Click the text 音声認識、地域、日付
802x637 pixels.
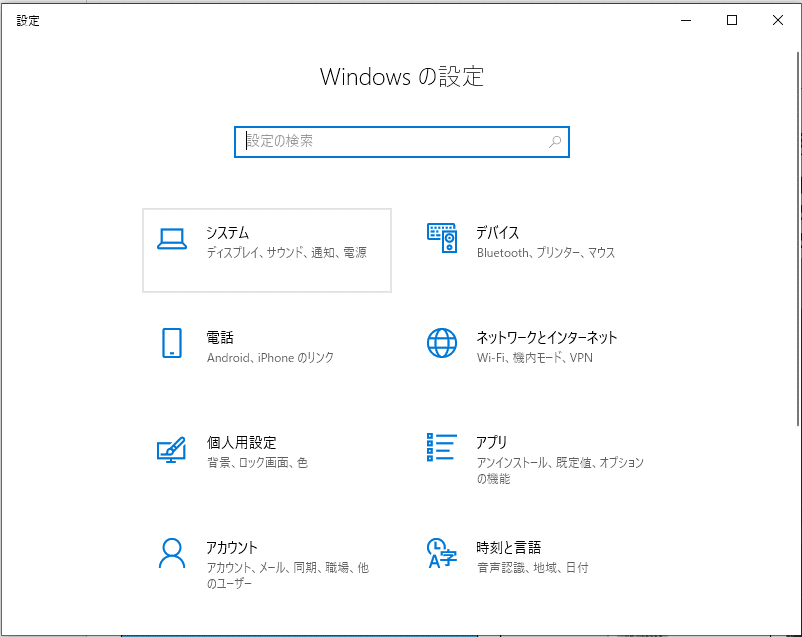(532, 567)
